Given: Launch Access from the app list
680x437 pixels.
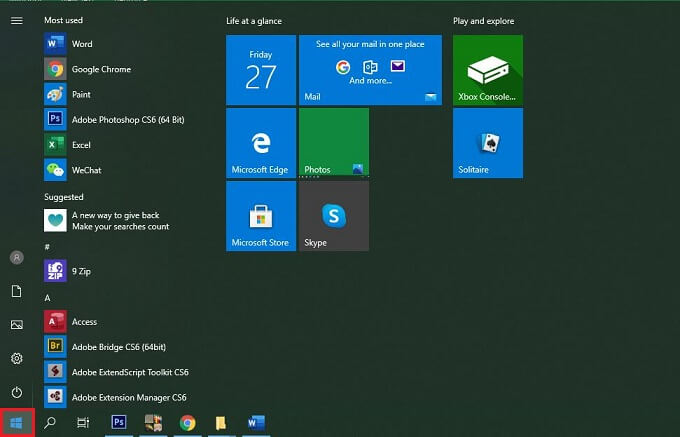Looking at the screenshot, I should [117, 322].
